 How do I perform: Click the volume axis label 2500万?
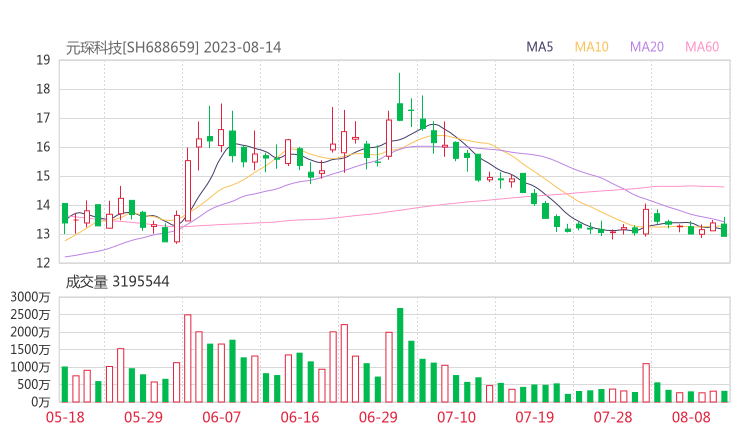[30, 314]
